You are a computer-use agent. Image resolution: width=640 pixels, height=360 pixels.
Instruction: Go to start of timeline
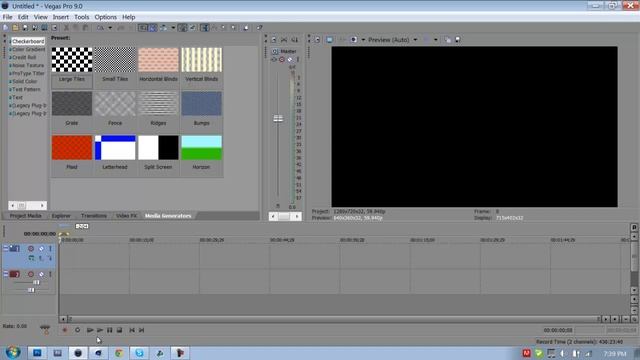pyautogui.click(x=132, y=330)
